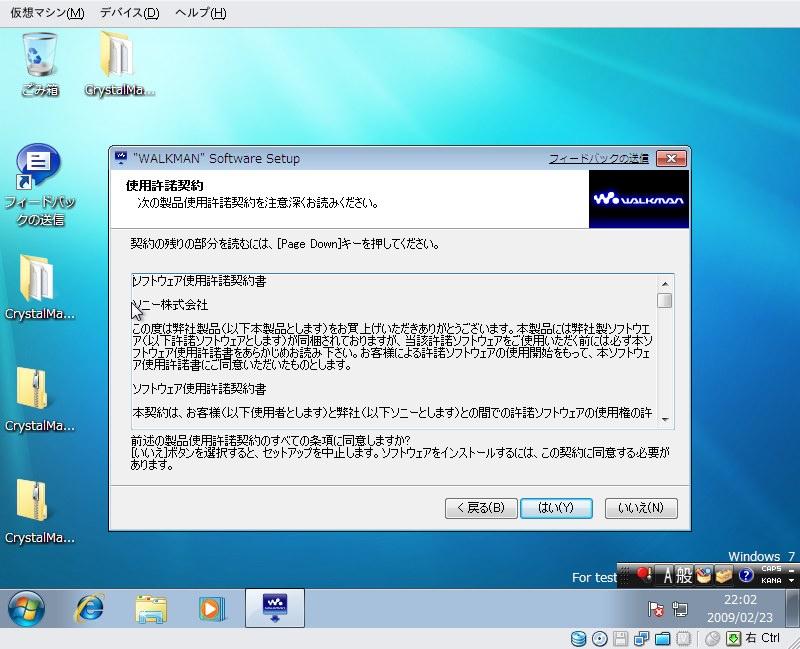
Task: Open the language bar options dropdown arrow
Action: coord(792,581)
